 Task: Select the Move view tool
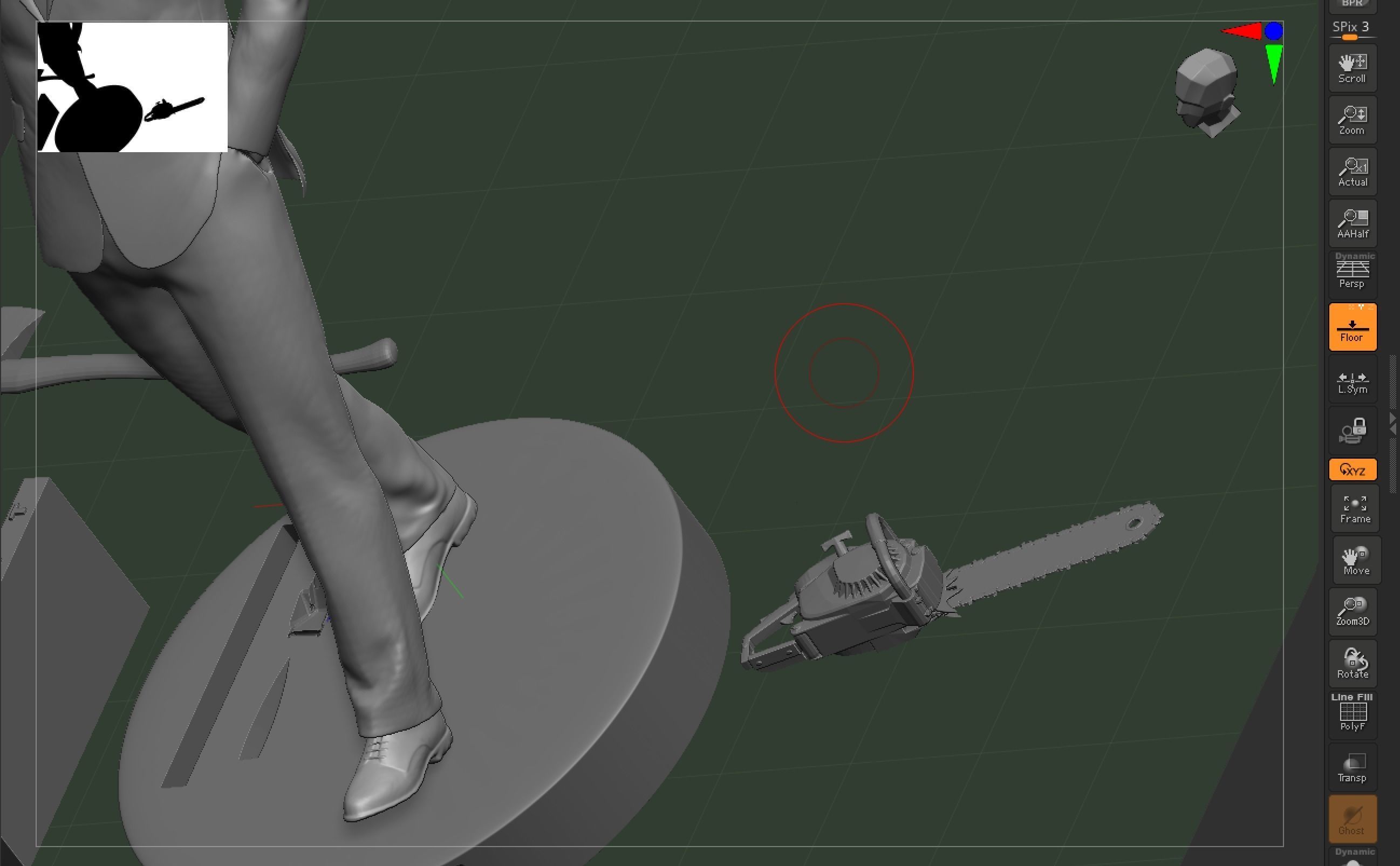(x=1356, y=560)
